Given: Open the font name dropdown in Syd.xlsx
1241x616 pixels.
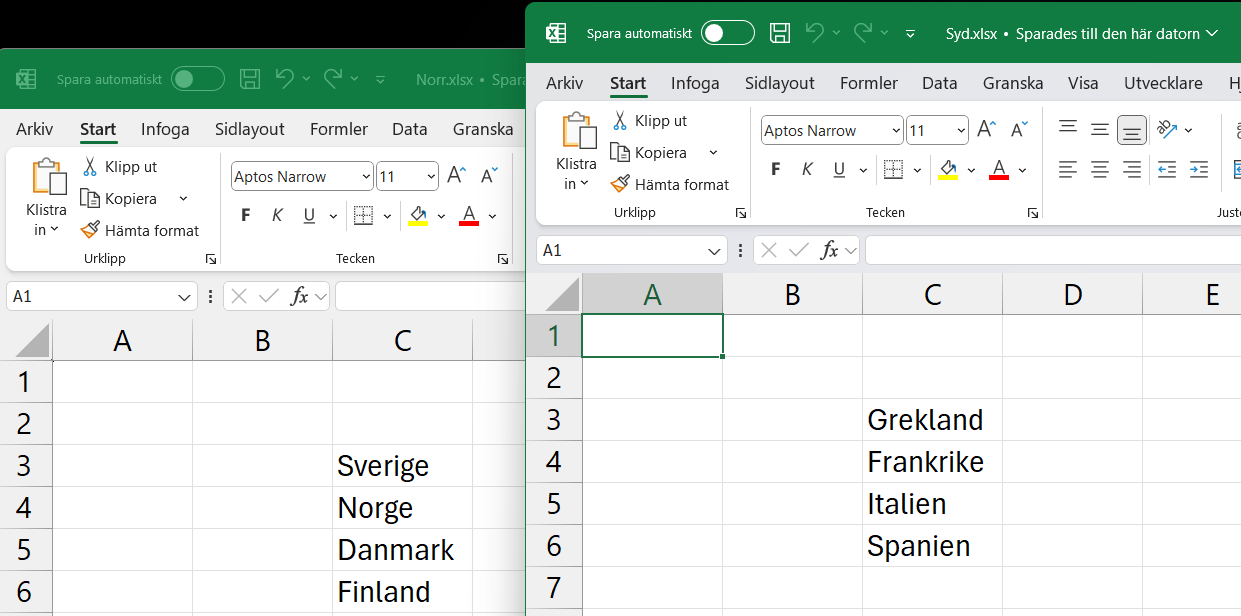Looking at the screenshot, I should tap(894, 131).
